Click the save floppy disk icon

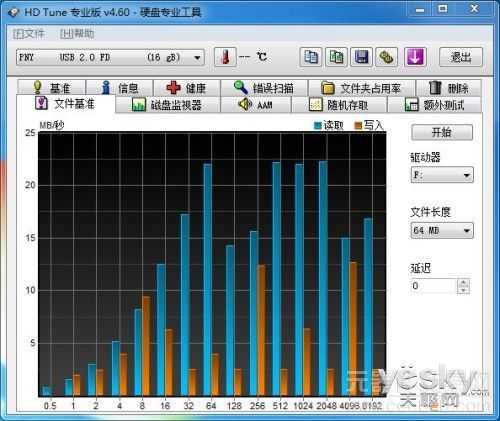point(361,57)
